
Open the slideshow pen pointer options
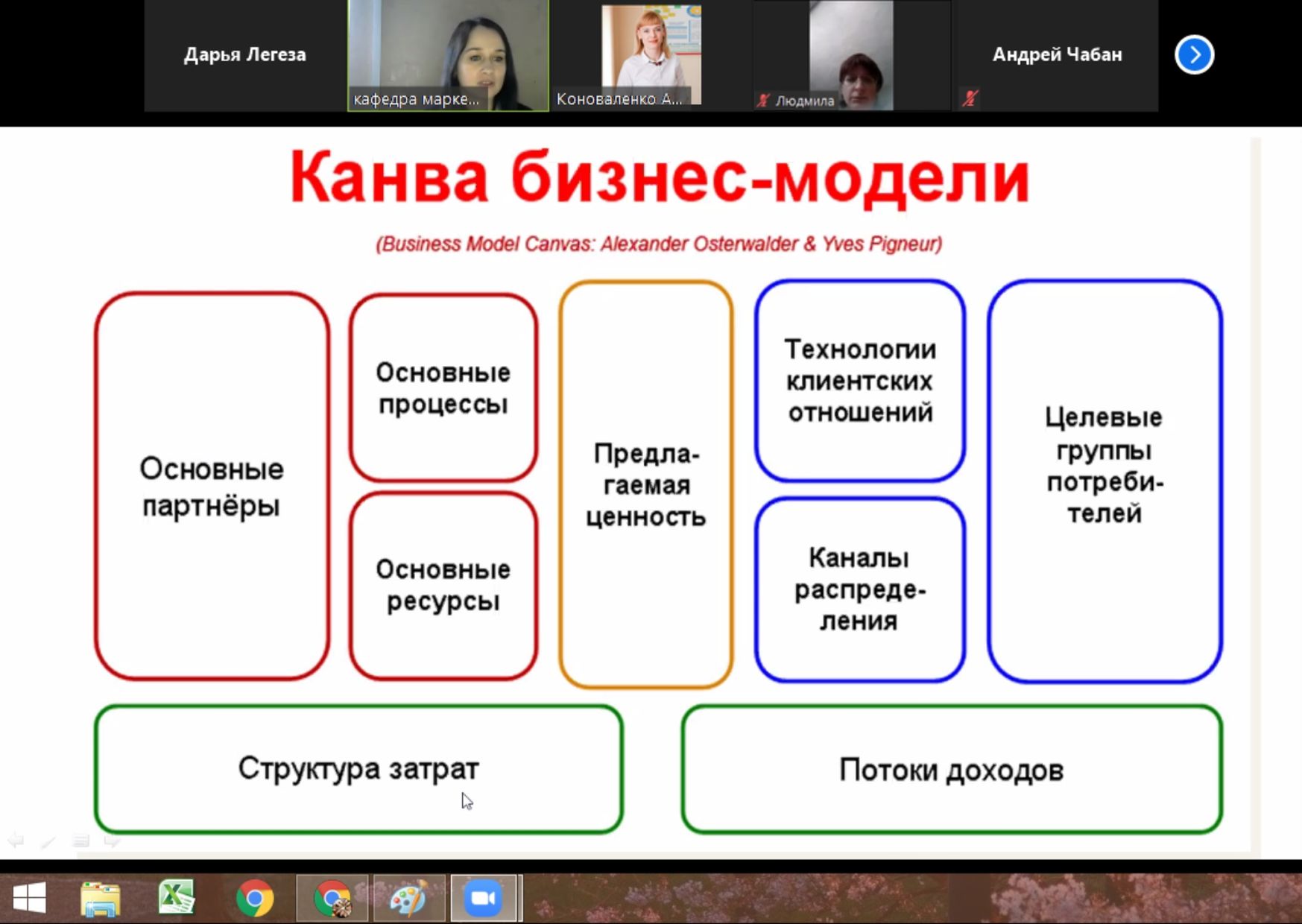coord(48,841)
